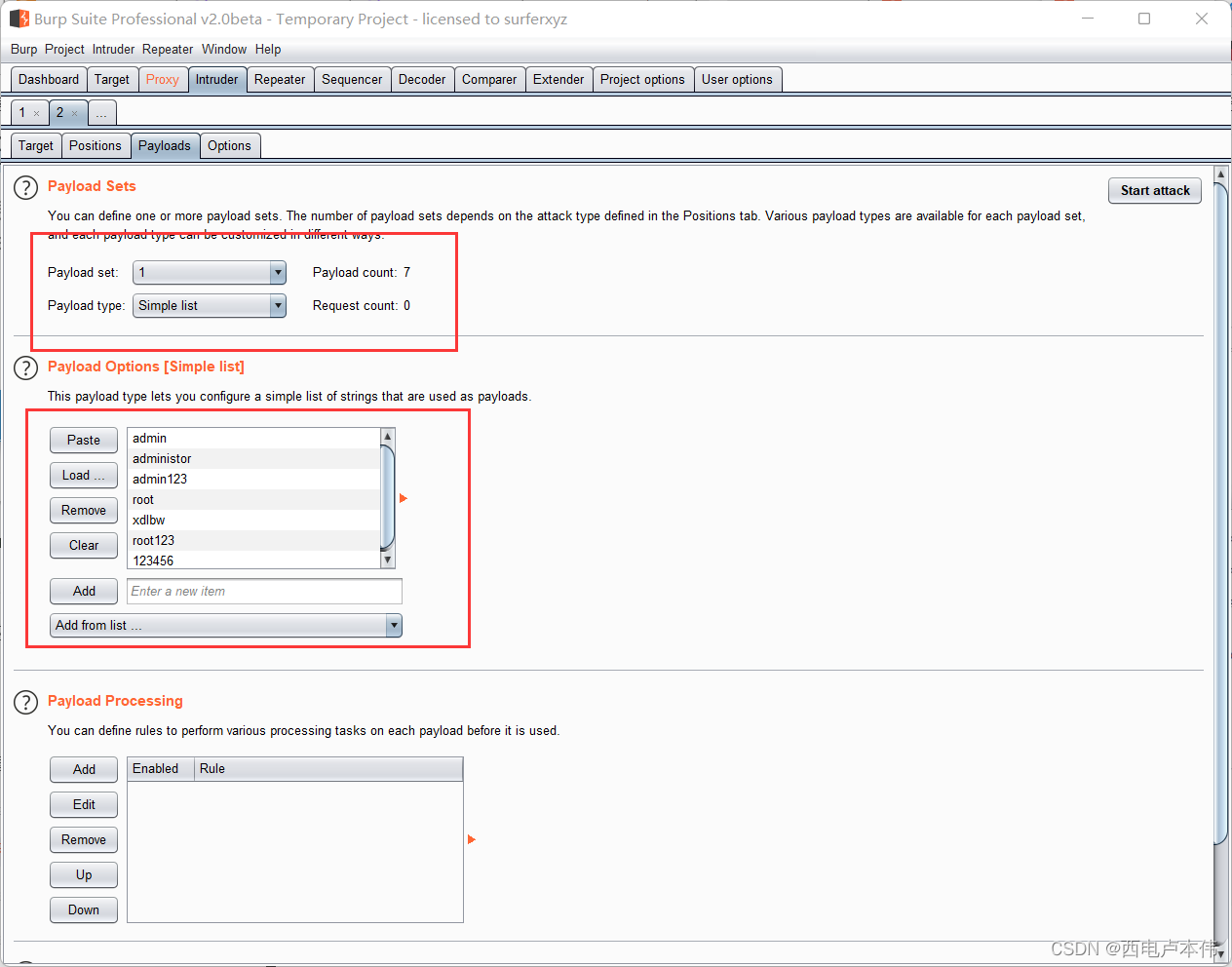Click Add button in Payload Processing
Viewport: 1232px width, 967px height.
(84, 770)
